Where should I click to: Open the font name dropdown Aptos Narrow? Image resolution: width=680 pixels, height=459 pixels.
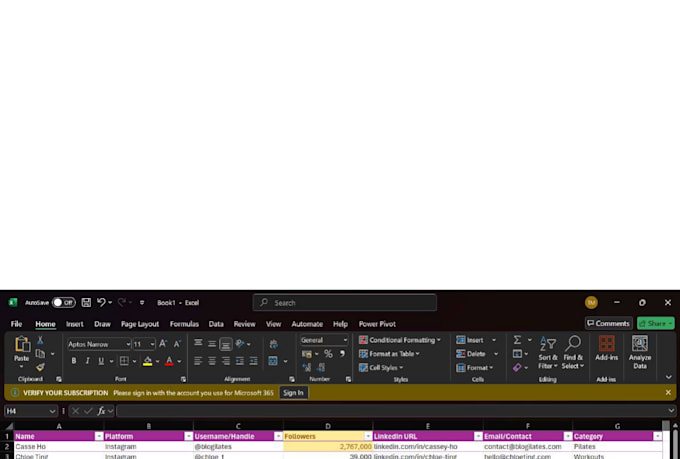tap(128, 344)
